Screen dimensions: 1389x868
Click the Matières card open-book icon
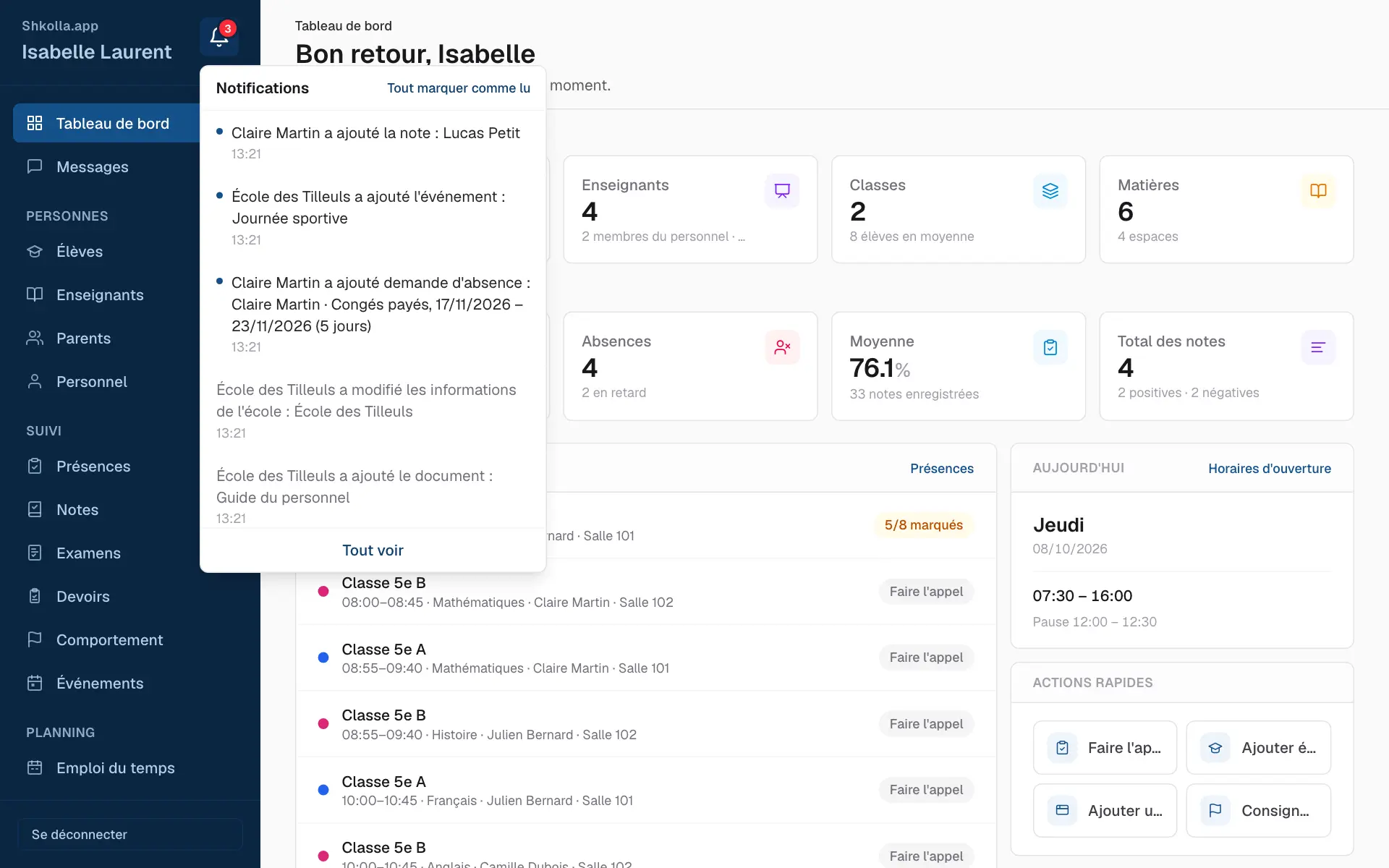[x=1318, y=191]
